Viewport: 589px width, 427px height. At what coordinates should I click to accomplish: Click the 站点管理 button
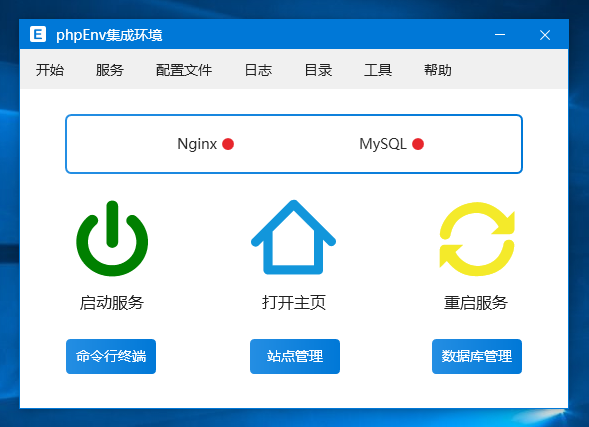pos(295,356)
